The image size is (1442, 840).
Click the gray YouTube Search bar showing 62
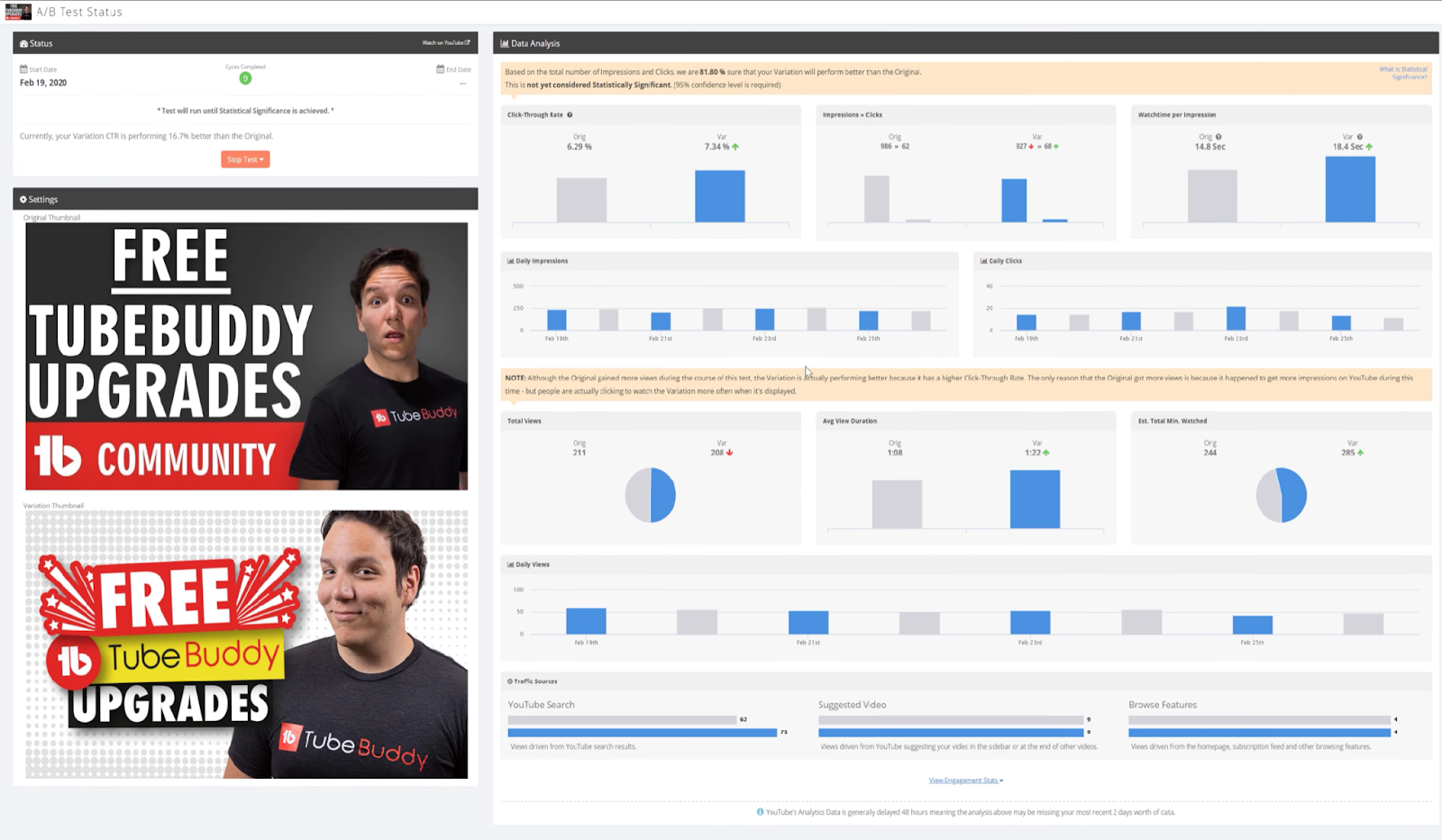[622, 719]
